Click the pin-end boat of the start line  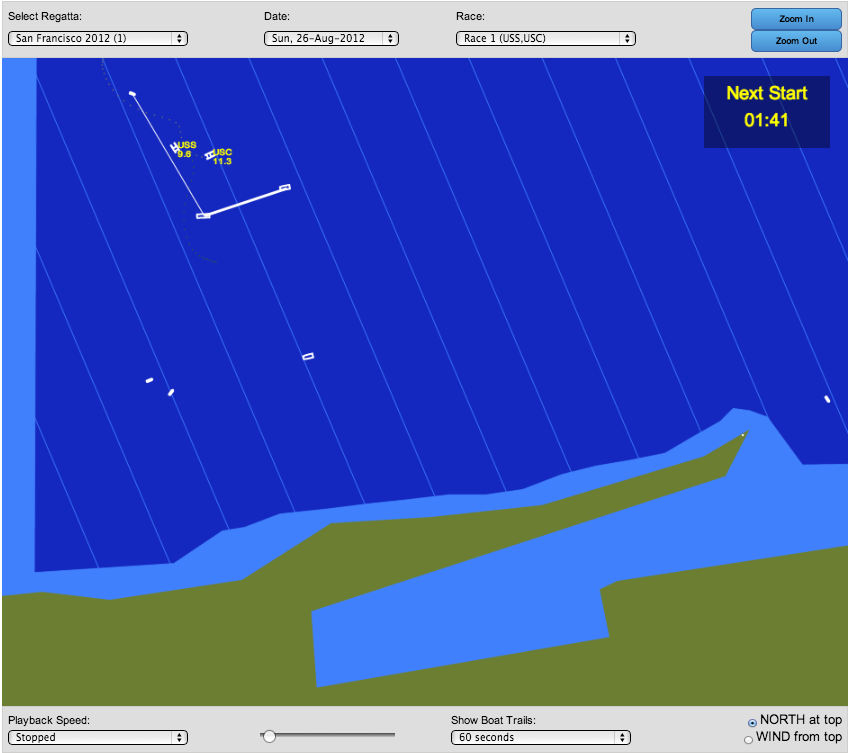[x=201, y=214]
